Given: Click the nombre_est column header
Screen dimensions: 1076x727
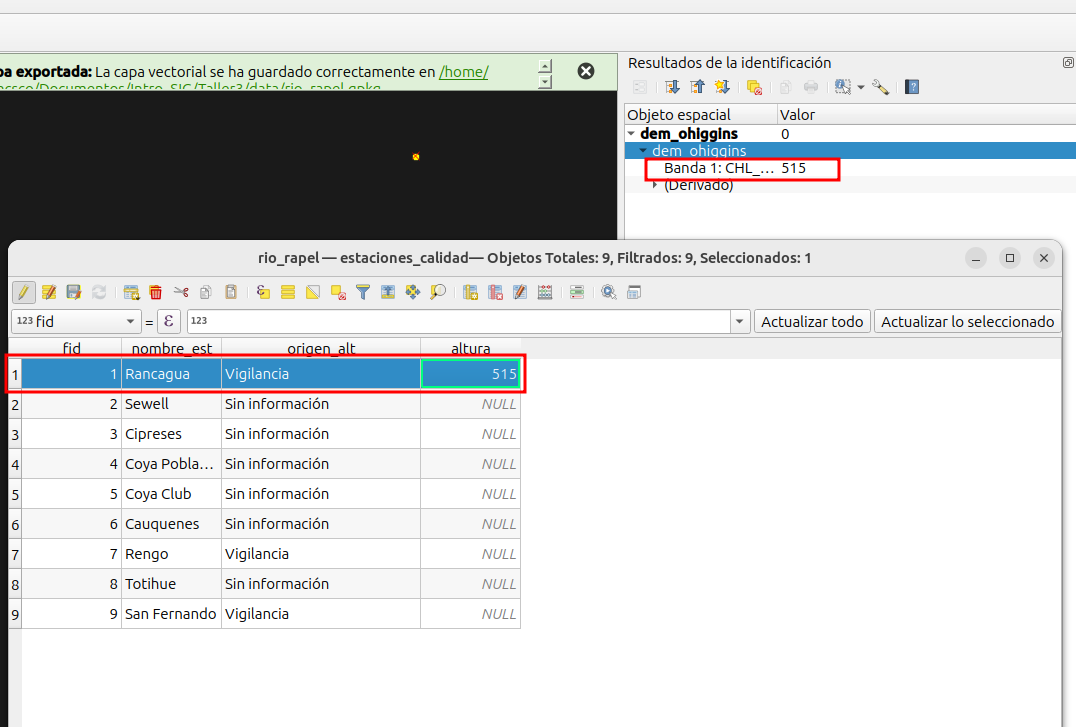Looking at the screenshot, I should tap(171, 348).
